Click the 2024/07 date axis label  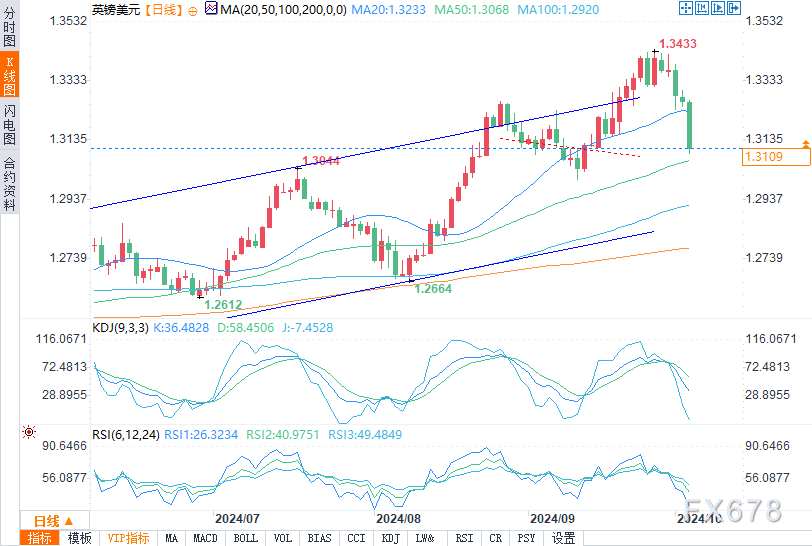coord(237,519)
